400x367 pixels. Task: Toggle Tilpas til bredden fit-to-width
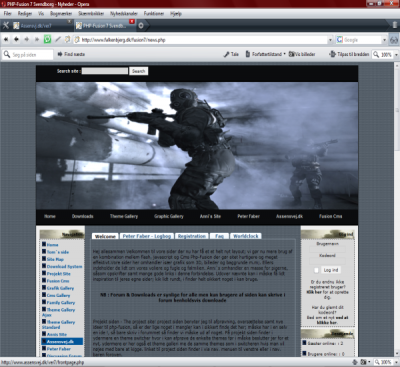349,54
